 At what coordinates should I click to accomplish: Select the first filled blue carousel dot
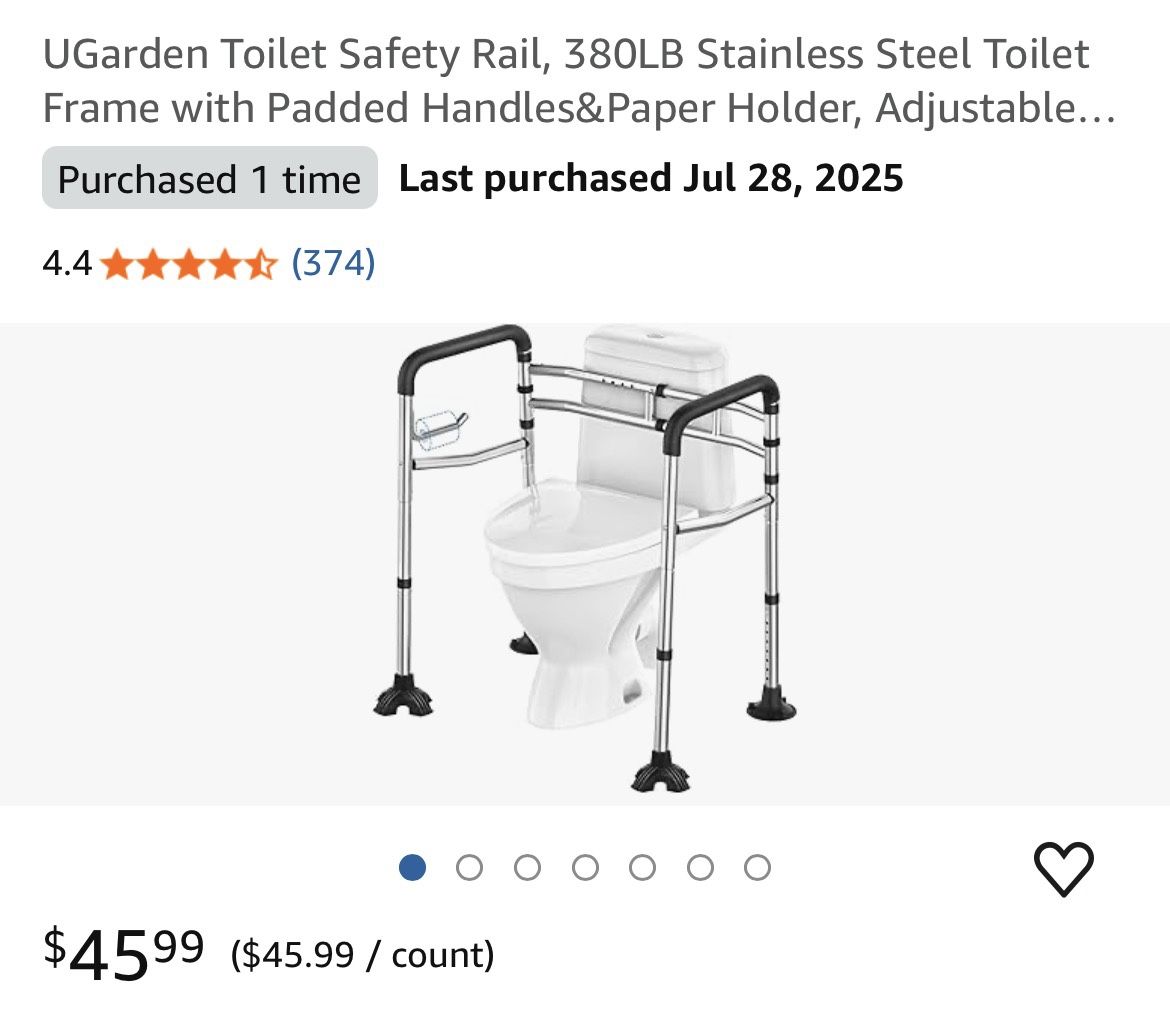pos(412,868)
